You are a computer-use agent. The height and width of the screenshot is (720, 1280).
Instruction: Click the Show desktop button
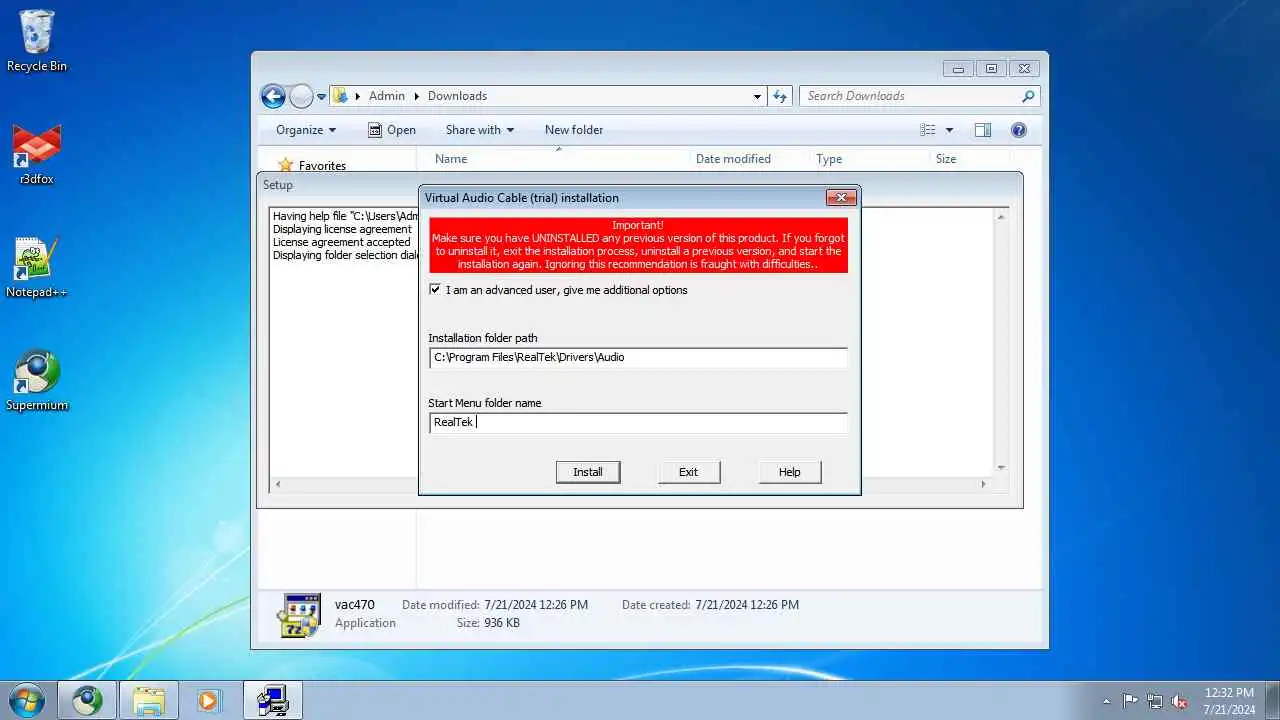click(1272, 700)
